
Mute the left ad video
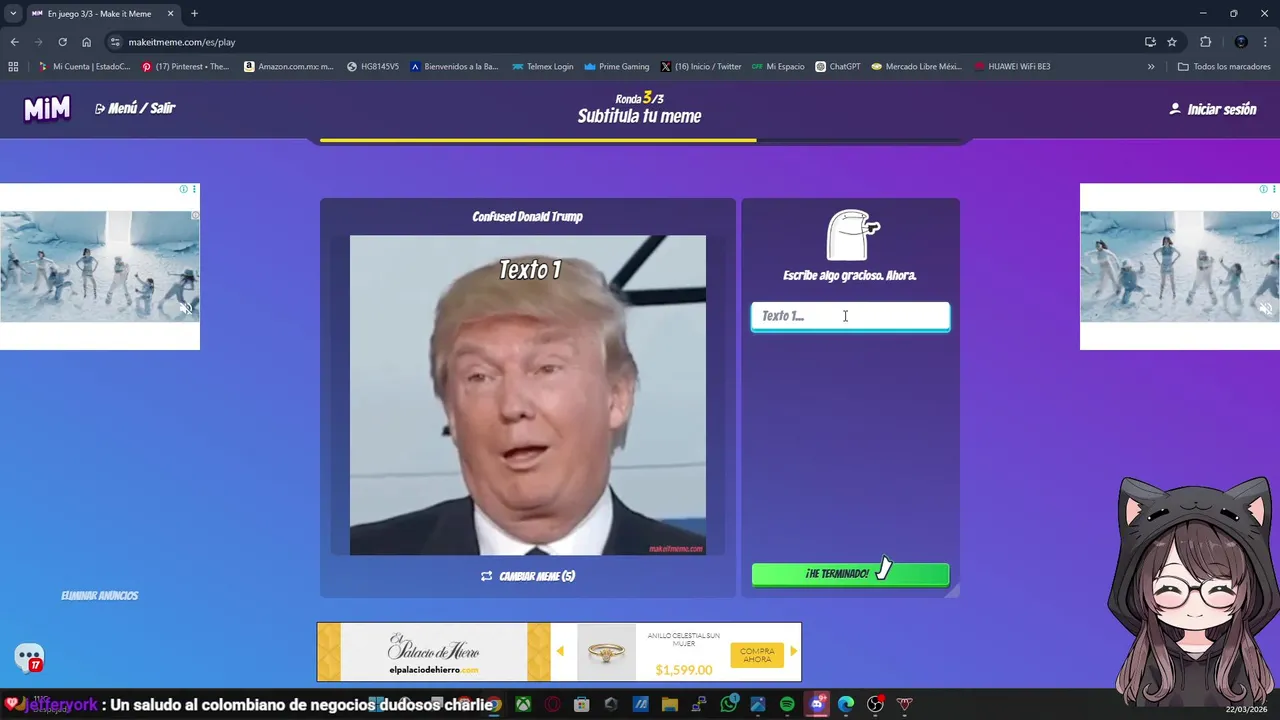coord(185,309)
